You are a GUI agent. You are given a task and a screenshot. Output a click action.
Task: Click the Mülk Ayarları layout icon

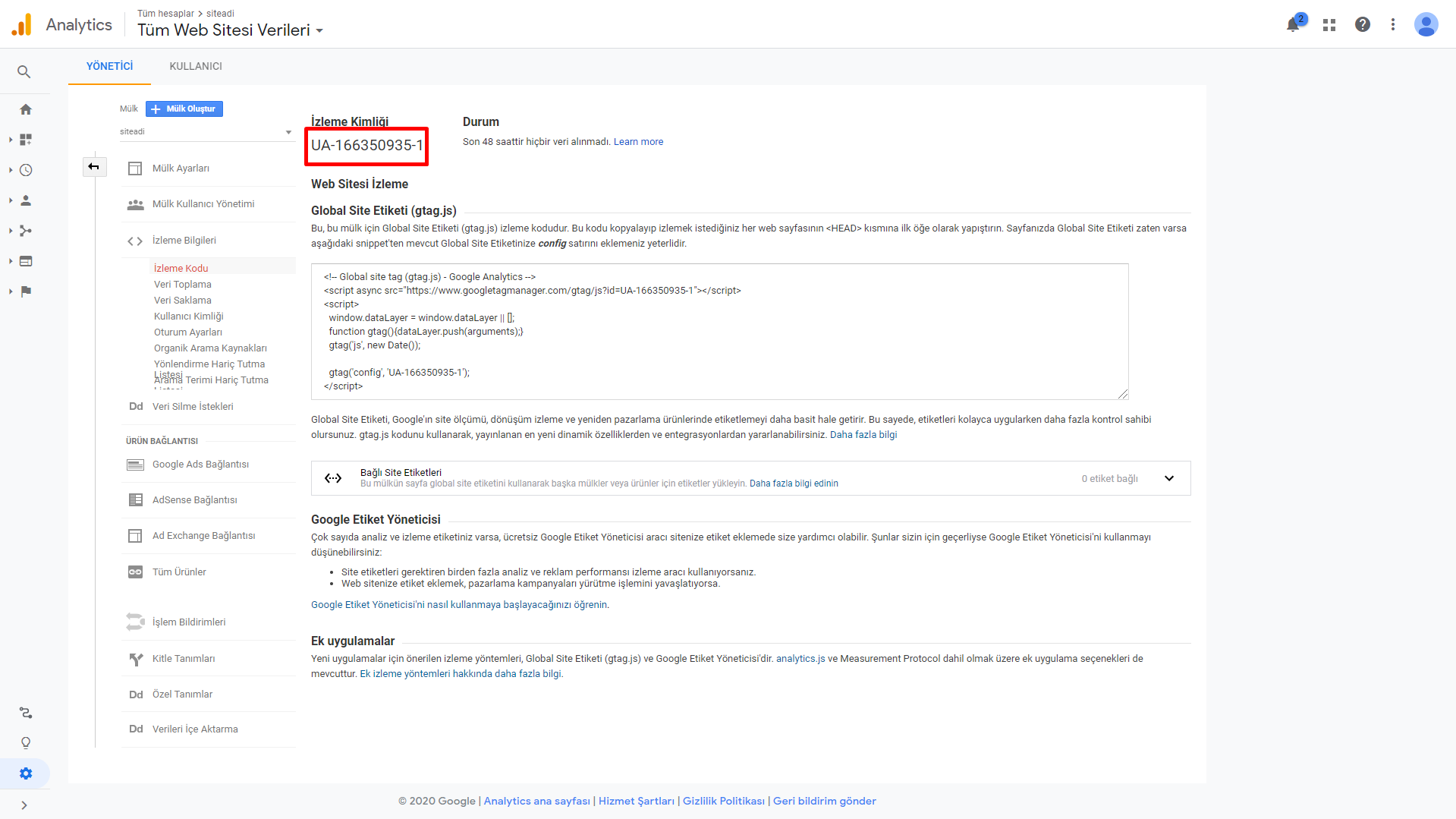(135, 169)
